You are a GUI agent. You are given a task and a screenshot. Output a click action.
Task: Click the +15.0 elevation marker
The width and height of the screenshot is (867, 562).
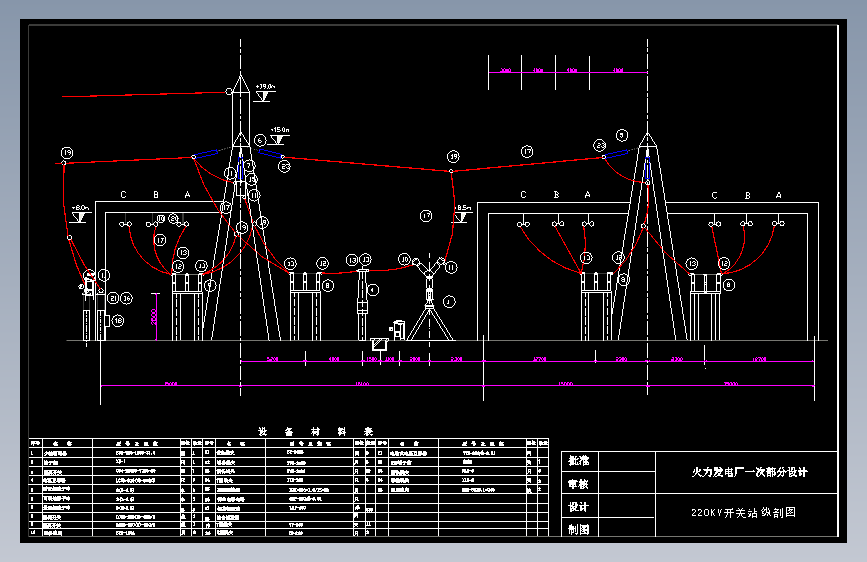(279, 136)
